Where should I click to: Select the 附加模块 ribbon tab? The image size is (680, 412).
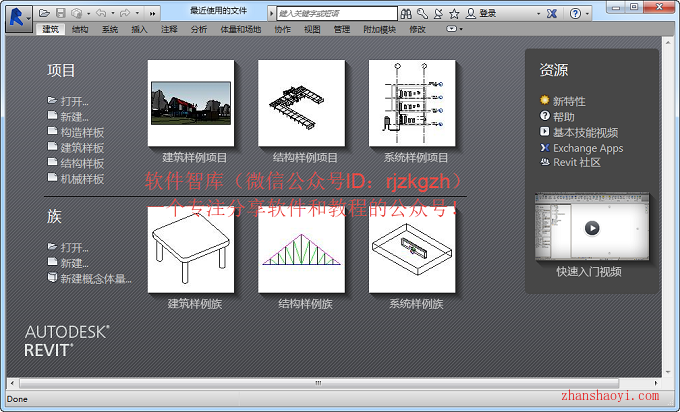coord(379,29)
